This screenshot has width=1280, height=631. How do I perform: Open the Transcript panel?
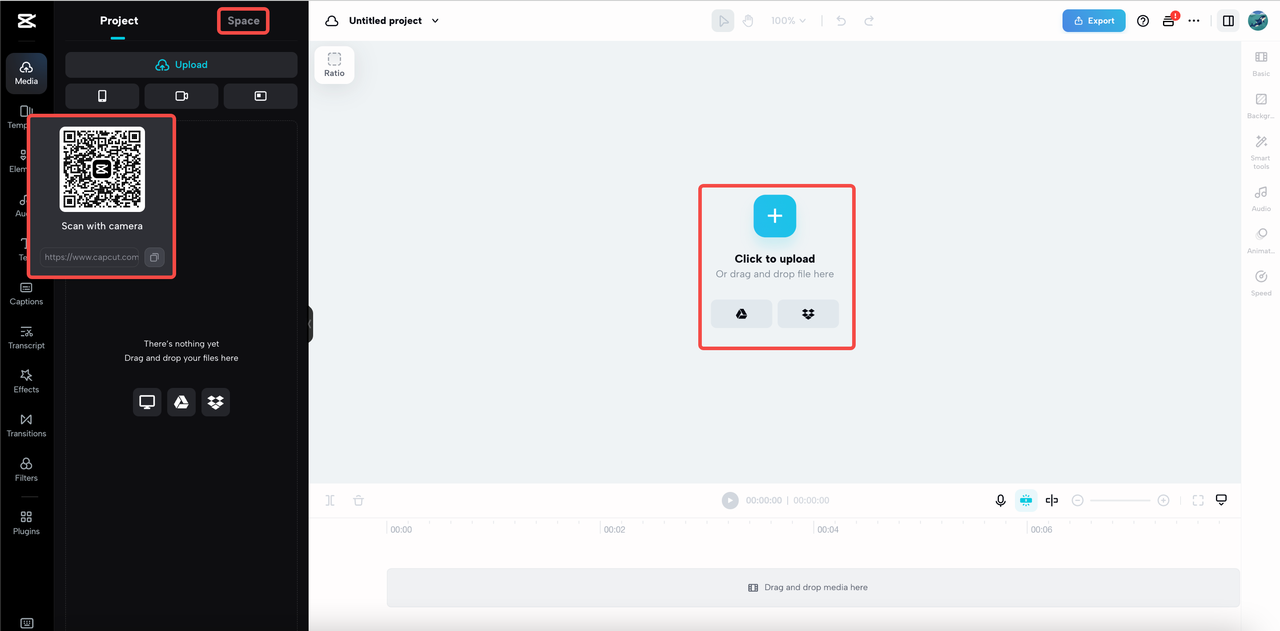26,337
